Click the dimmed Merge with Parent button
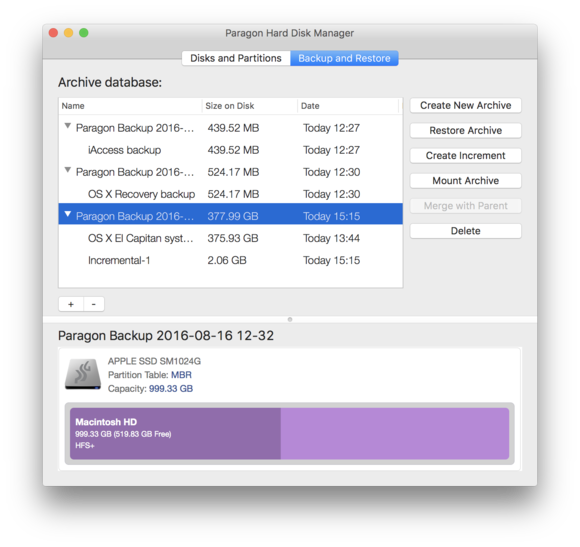 466,206
